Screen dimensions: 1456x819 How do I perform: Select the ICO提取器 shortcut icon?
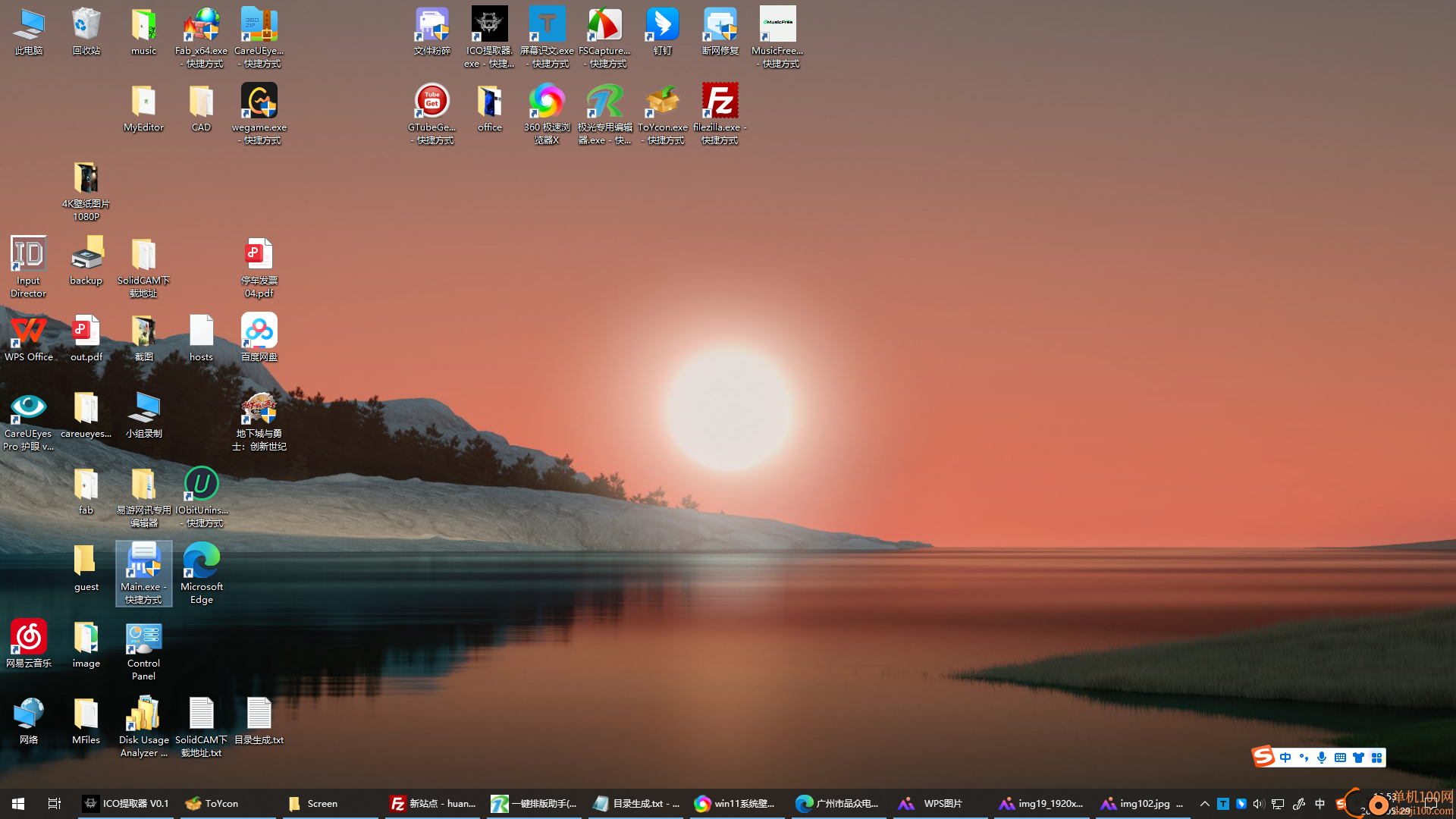[490, 38]
